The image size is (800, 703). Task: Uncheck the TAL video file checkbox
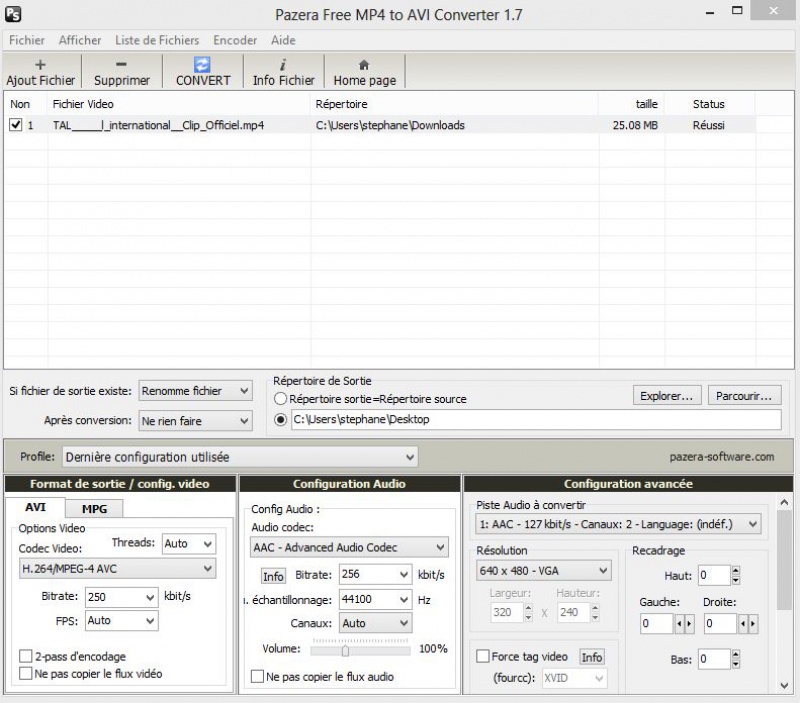(15, 126)
